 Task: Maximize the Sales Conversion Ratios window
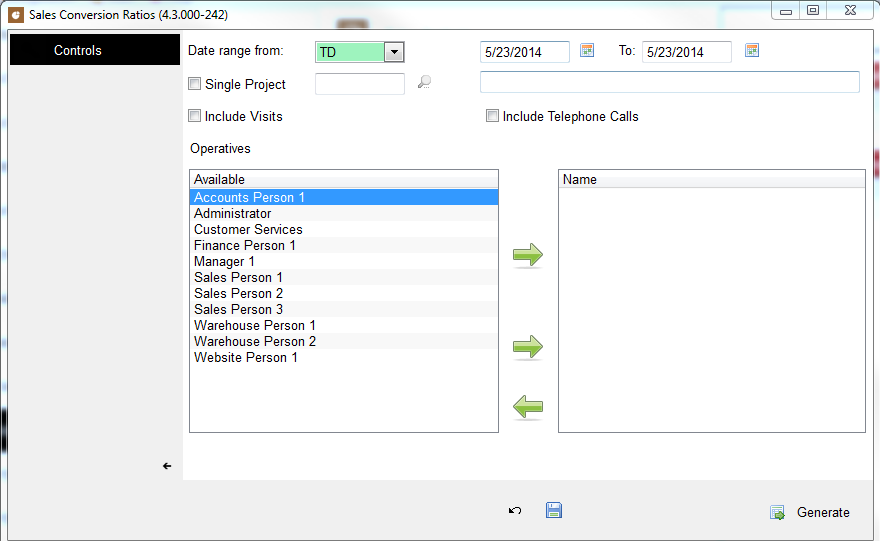coord(813,11)
